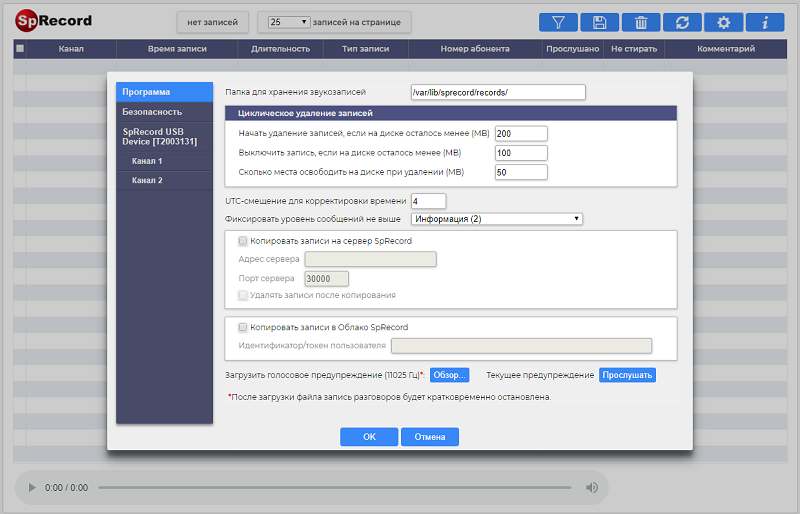Open 'Канал 2' settings
The height and width of the screenshot is (514, 800).
[x=164, y=180]
